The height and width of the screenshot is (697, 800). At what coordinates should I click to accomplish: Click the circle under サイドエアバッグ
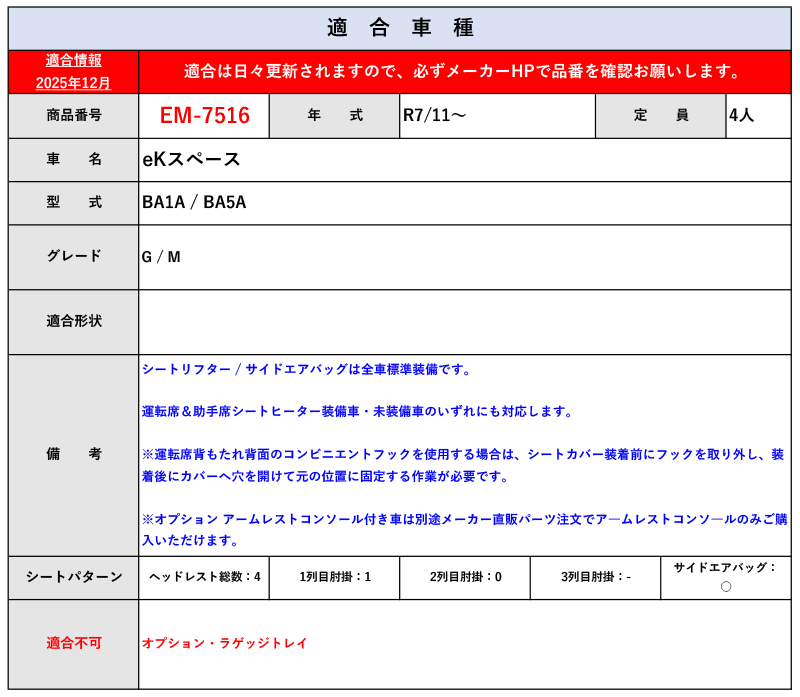tap(725, 587)
